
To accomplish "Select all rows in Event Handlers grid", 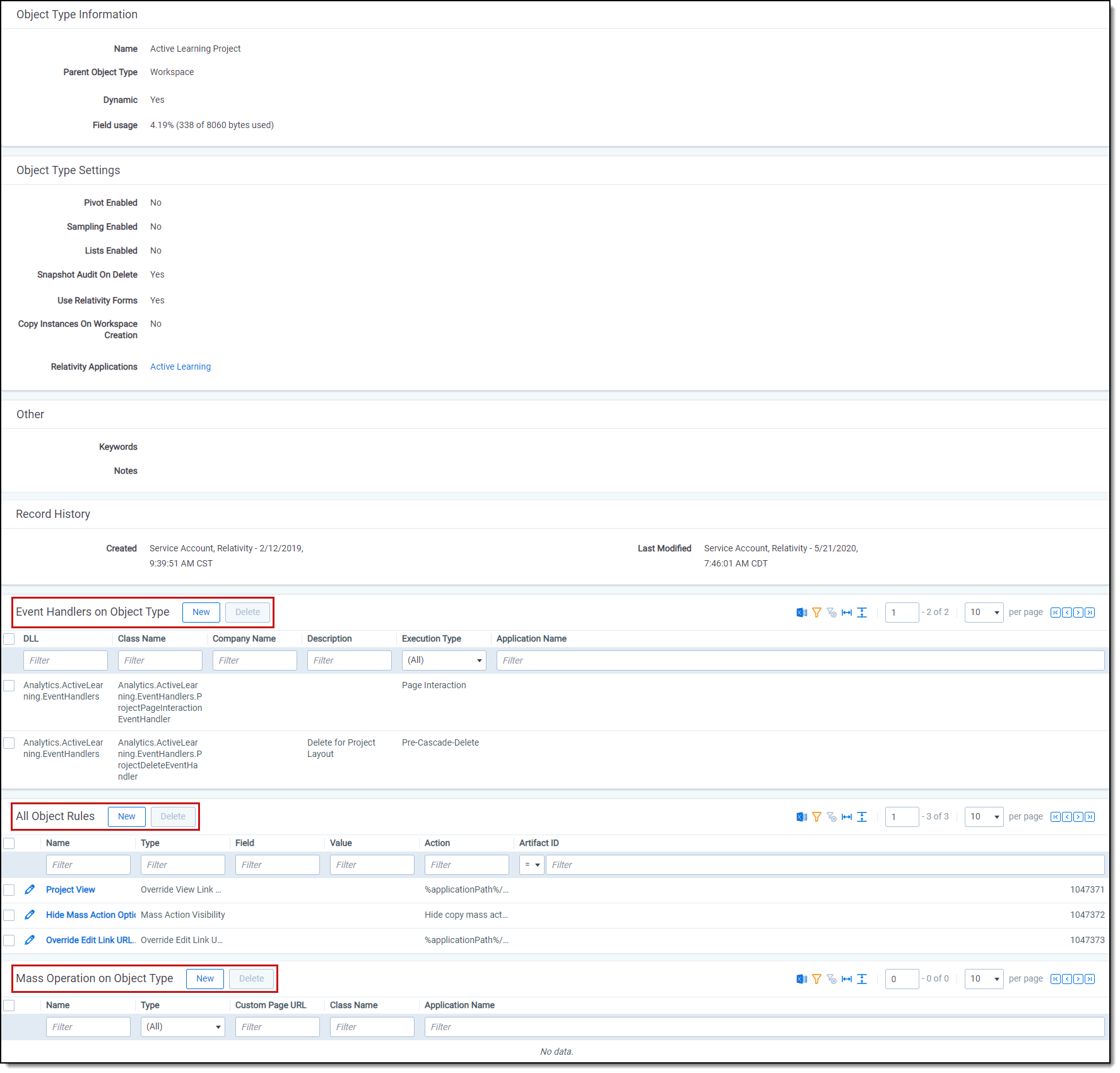I will [9, 639].
